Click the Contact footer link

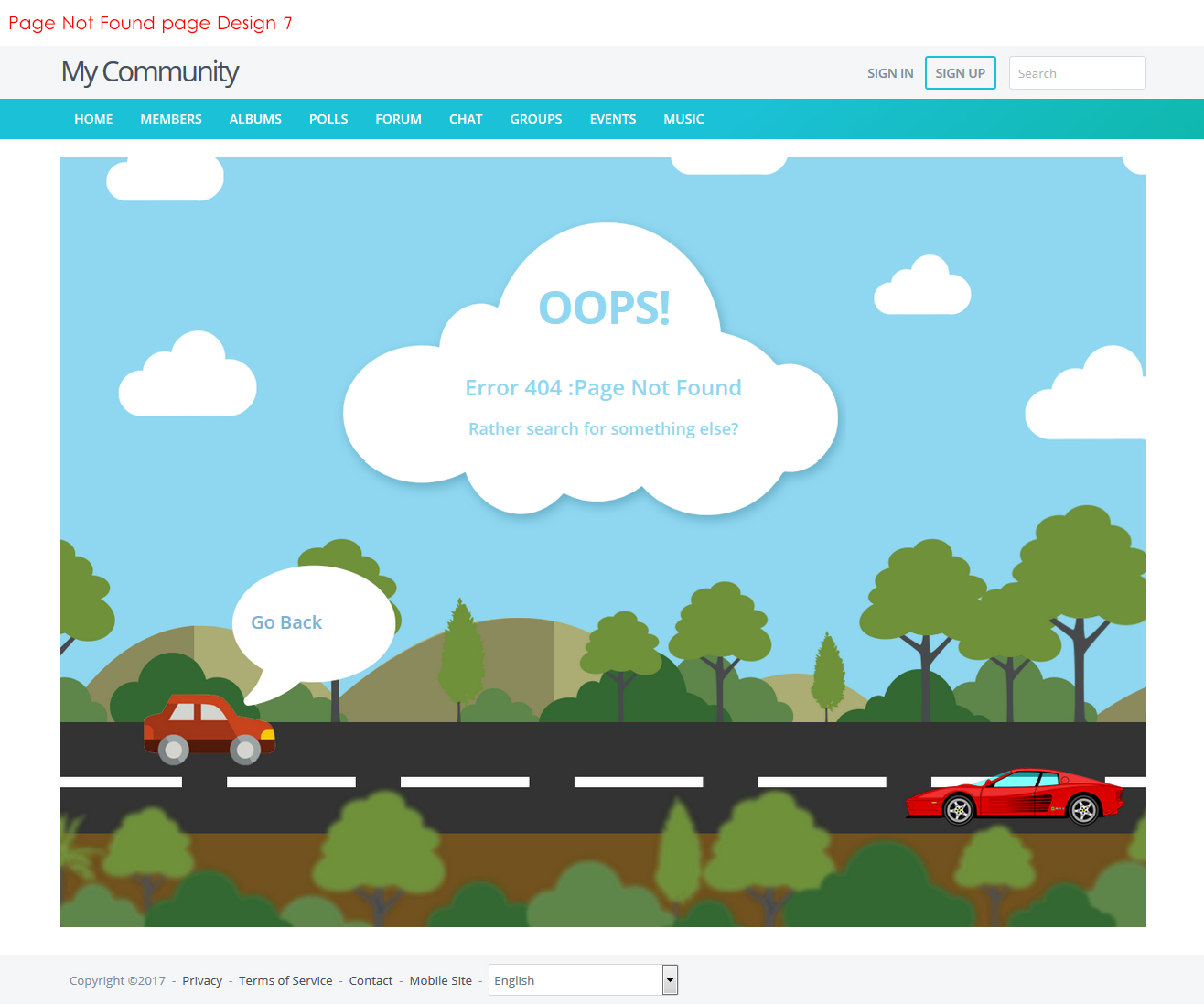371,980
